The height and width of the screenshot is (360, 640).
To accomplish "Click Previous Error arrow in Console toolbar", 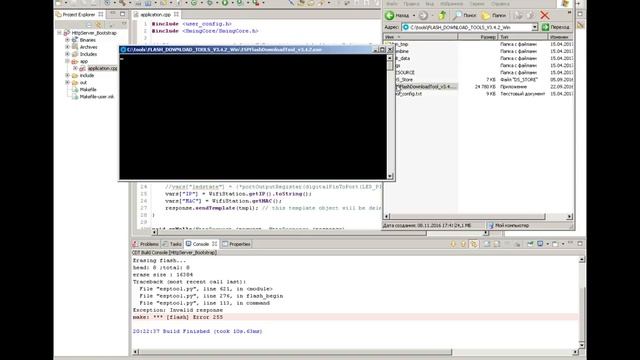I will (463, 244).
